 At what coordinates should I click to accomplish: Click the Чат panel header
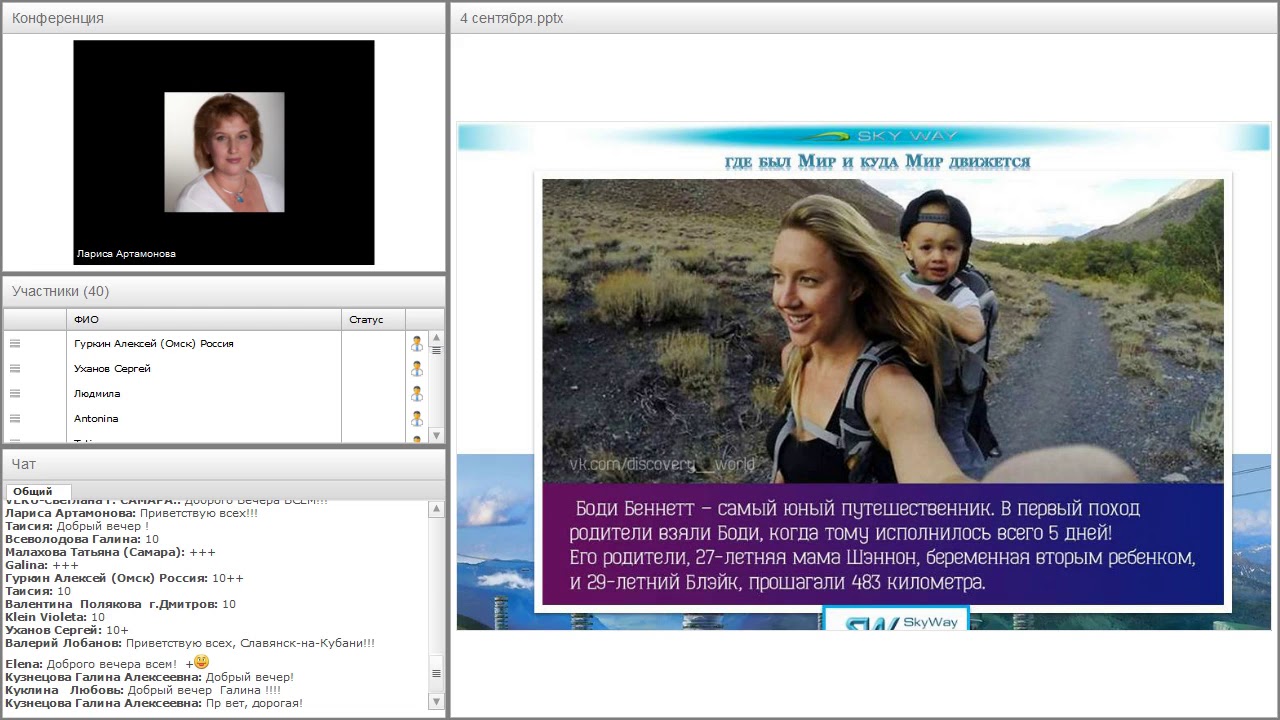(x=224, y=464)
